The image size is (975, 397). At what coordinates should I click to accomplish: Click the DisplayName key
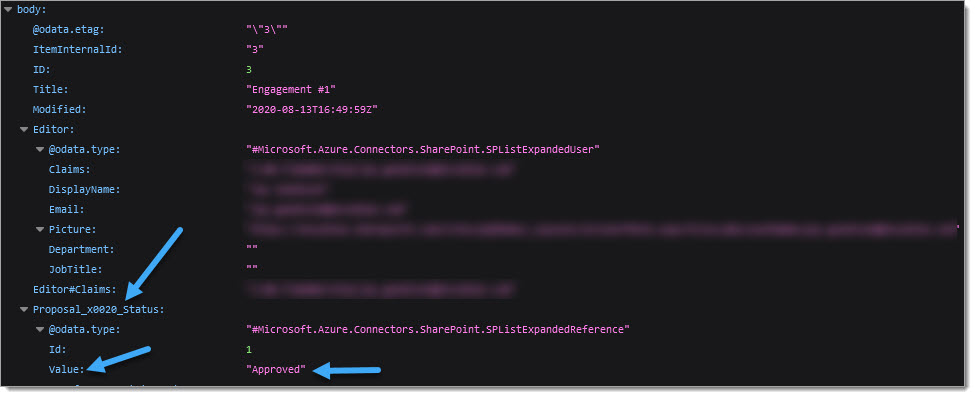click(x=85, y=189)
